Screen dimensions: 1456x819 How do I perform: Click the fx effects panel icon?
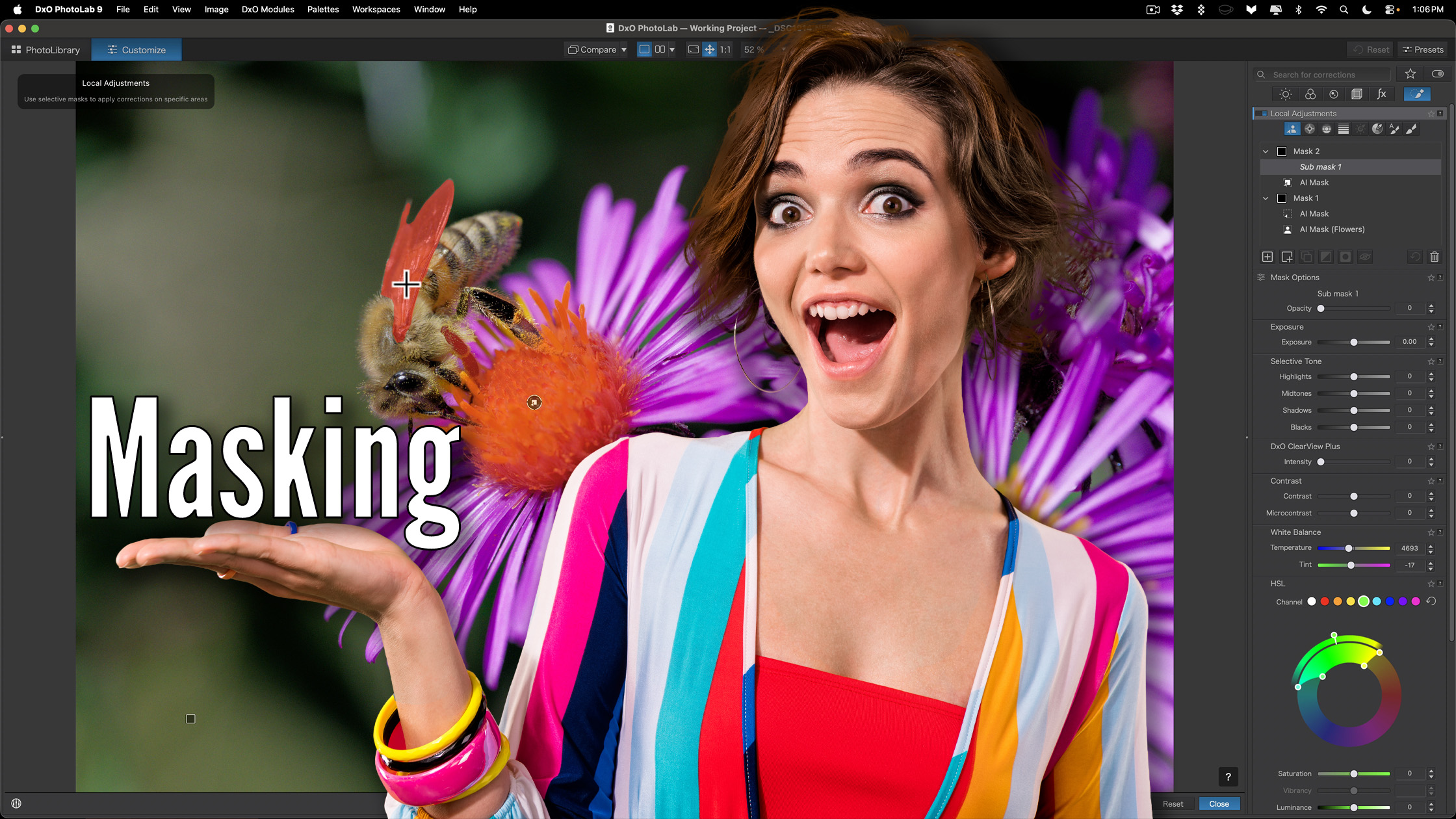[x=1382, y=94]
